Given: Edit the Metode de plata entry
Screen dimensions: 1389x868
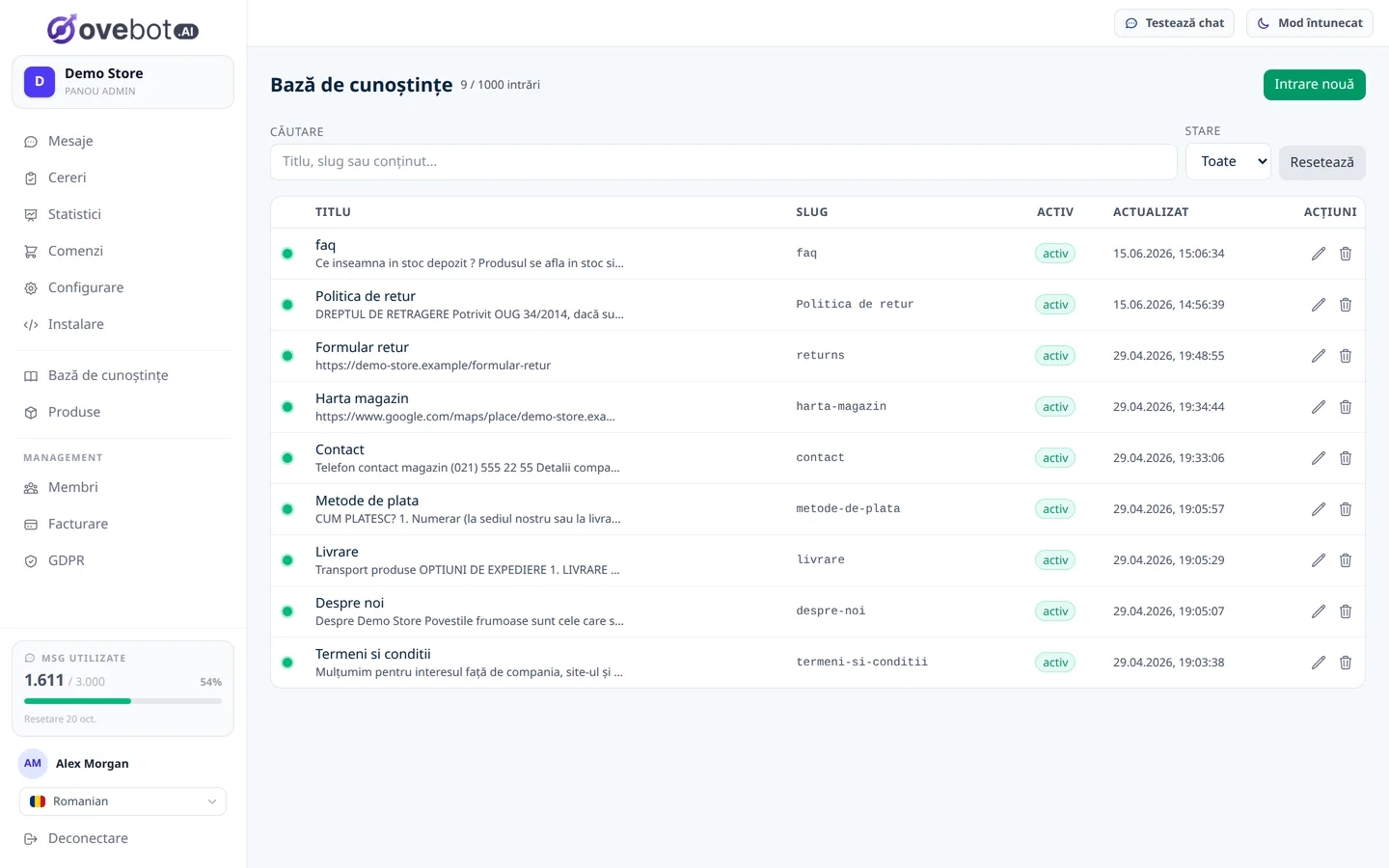Looking at the screenshot, I should pyautogui.click(x=1319, y=509).
